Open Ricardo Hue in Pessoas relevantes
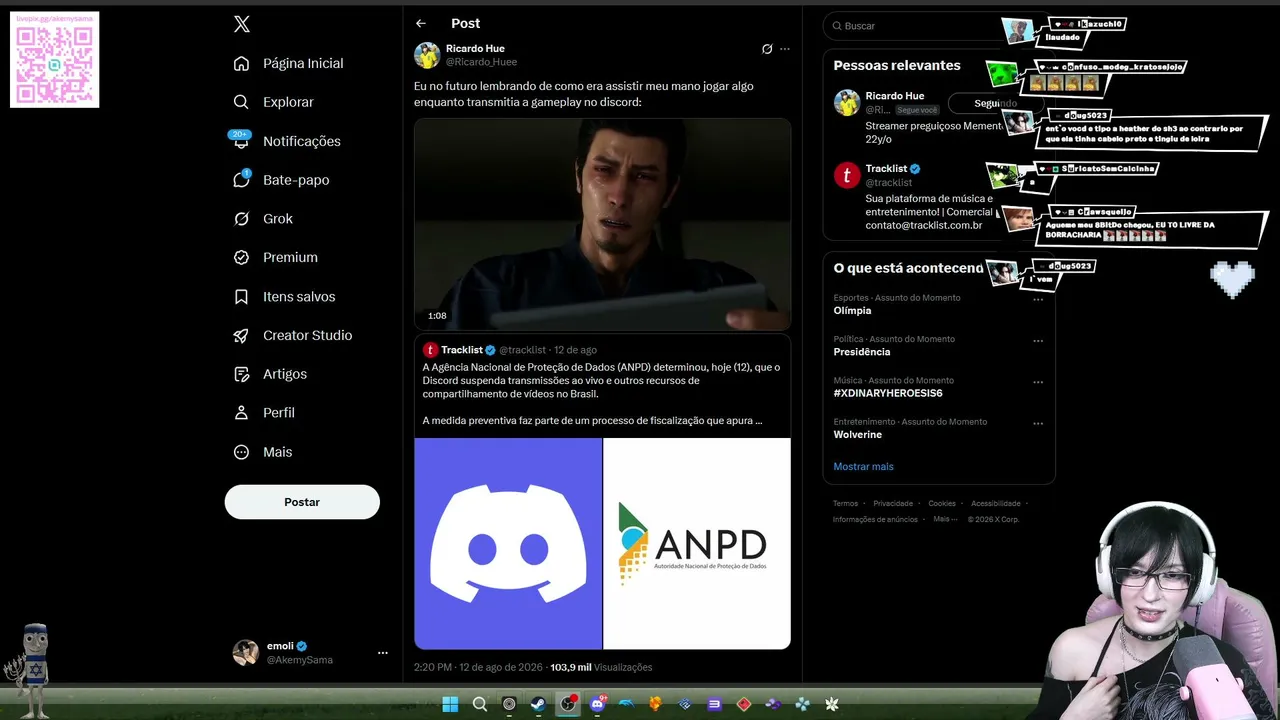1280x720 pixels. point(895,96)
